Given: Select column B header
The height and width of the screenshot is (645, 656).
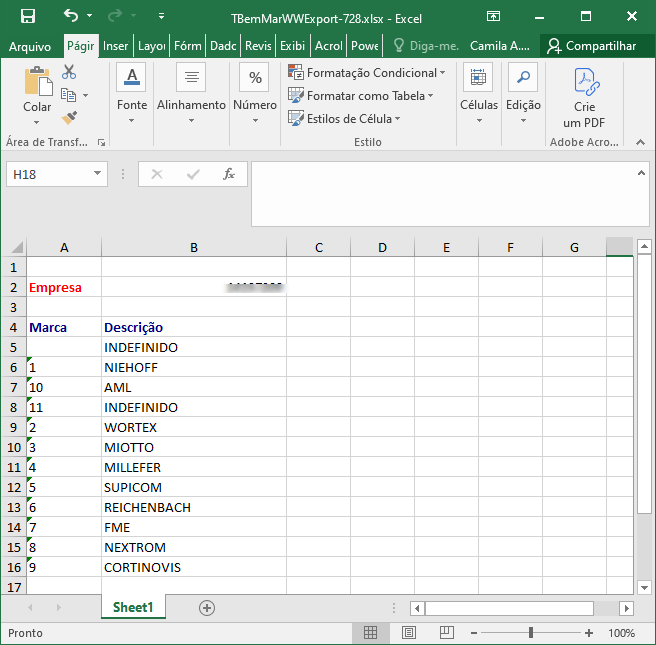Looking at the screenshot, I should [194, 247].
